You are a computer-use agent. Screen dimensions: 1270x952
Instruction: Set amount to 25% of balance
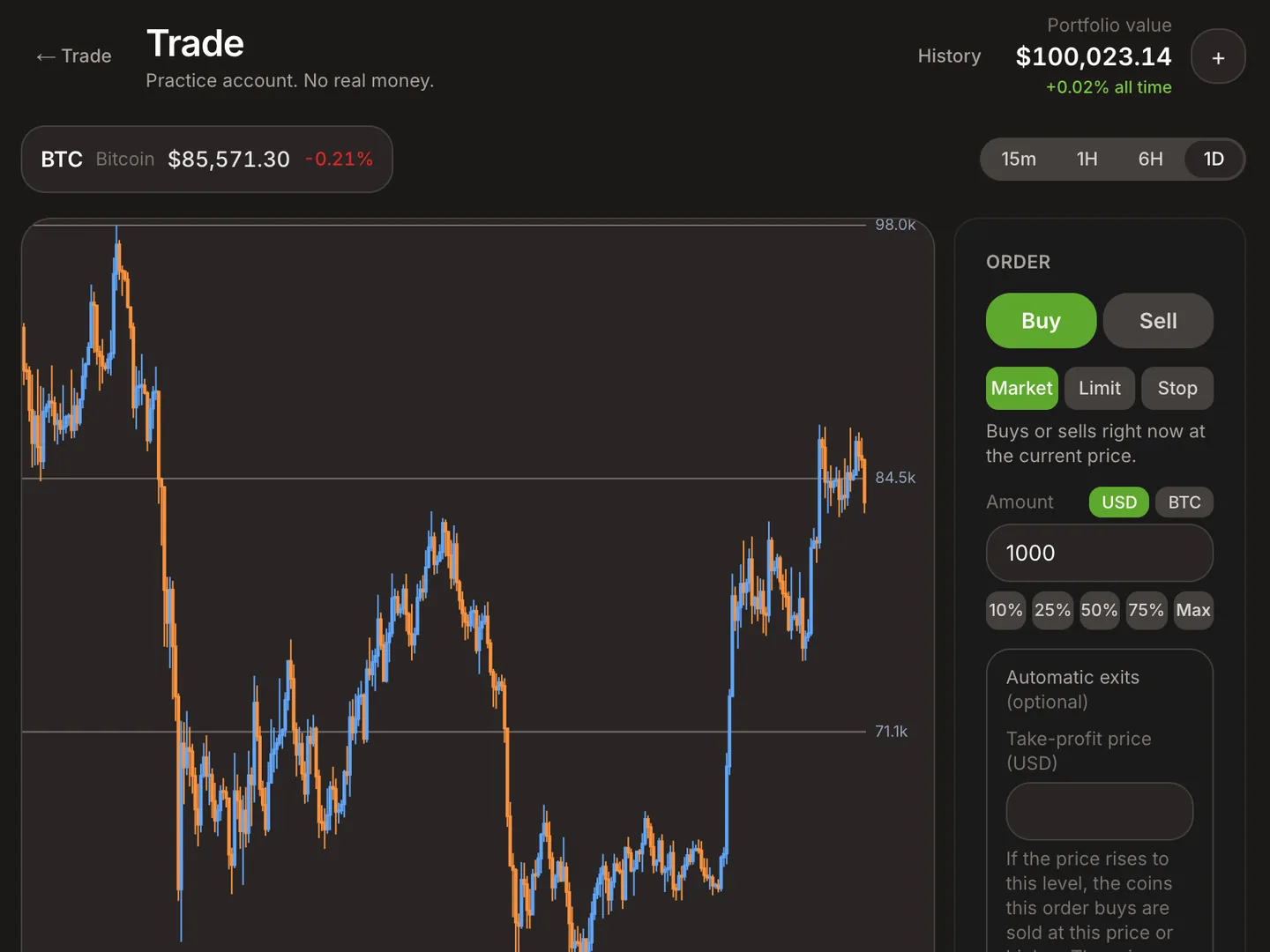point(1053,611)
